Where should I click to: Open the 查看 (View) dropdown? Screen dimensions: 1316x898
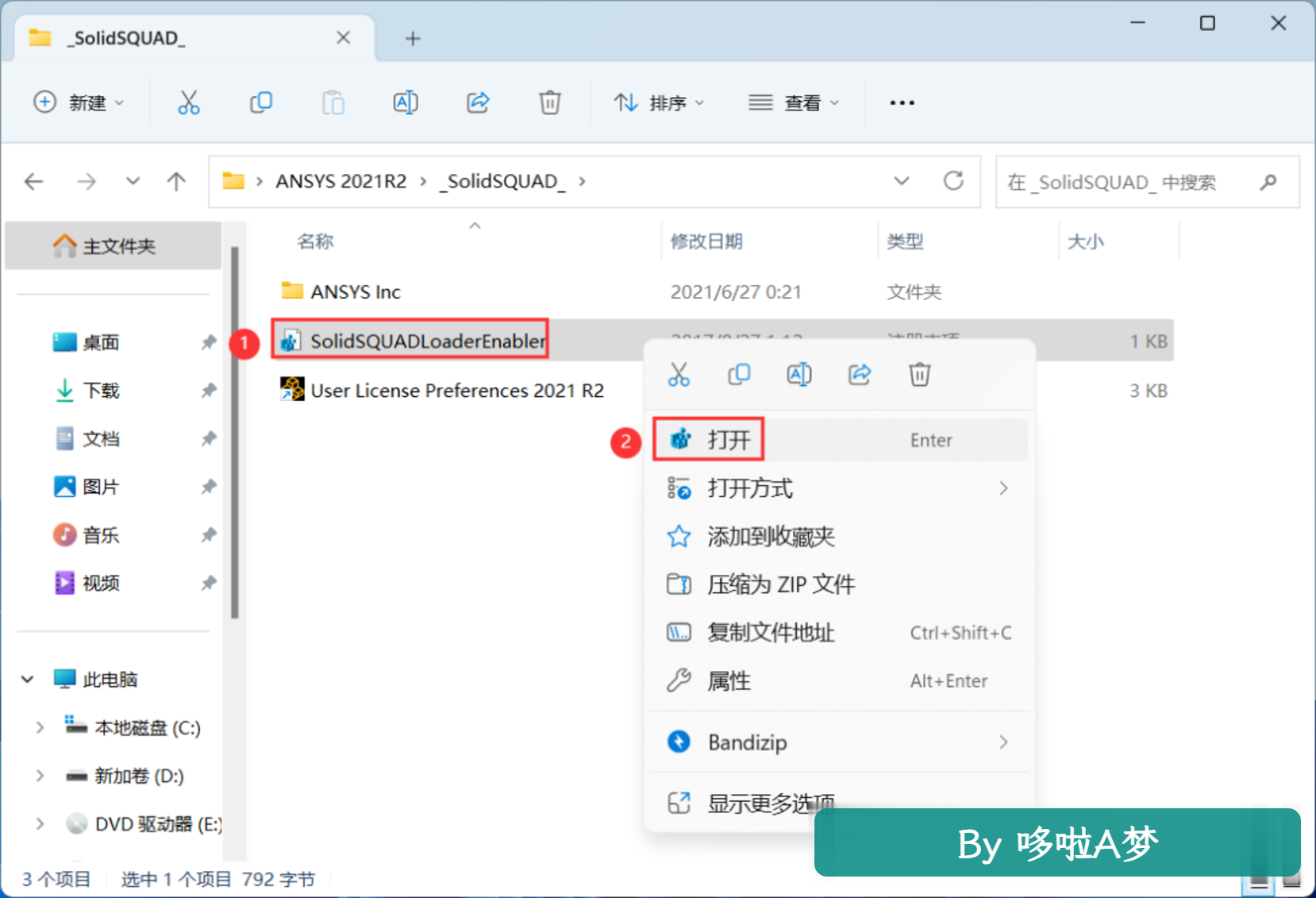(794, 102)
